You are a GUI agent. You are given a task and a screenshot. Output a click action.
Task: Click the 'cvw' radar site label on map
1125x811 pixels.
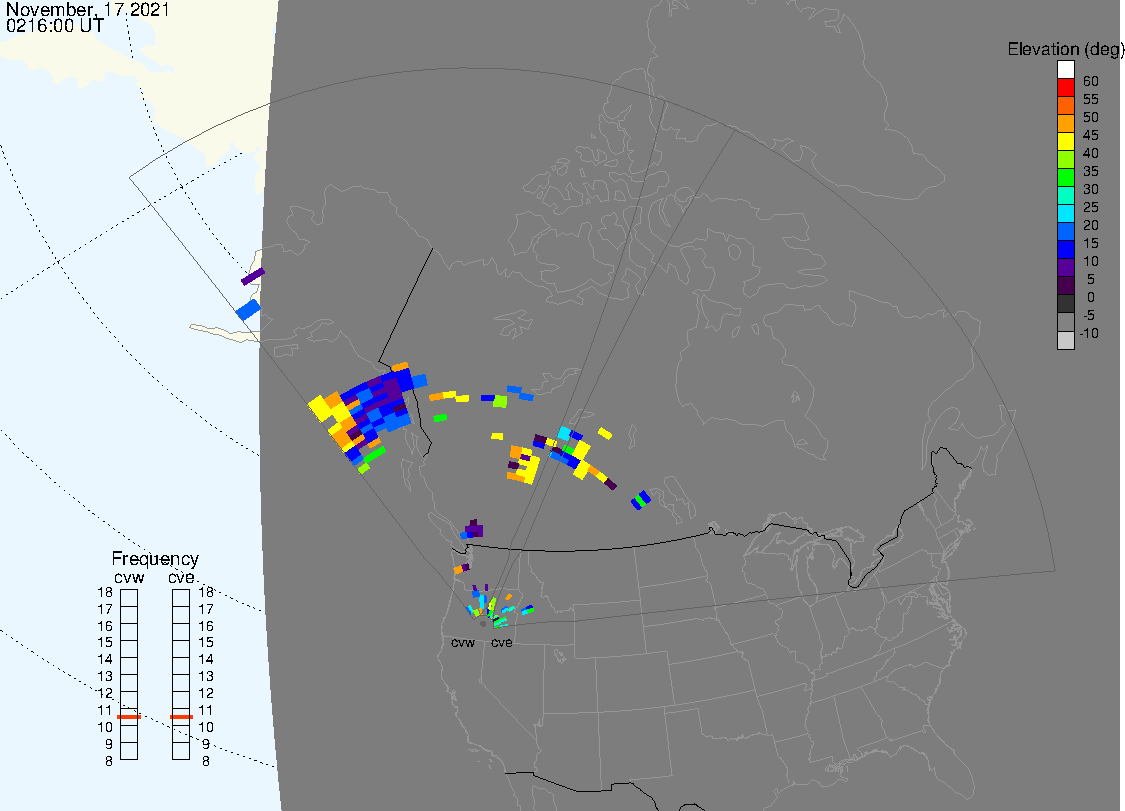[x=463, y=642]
